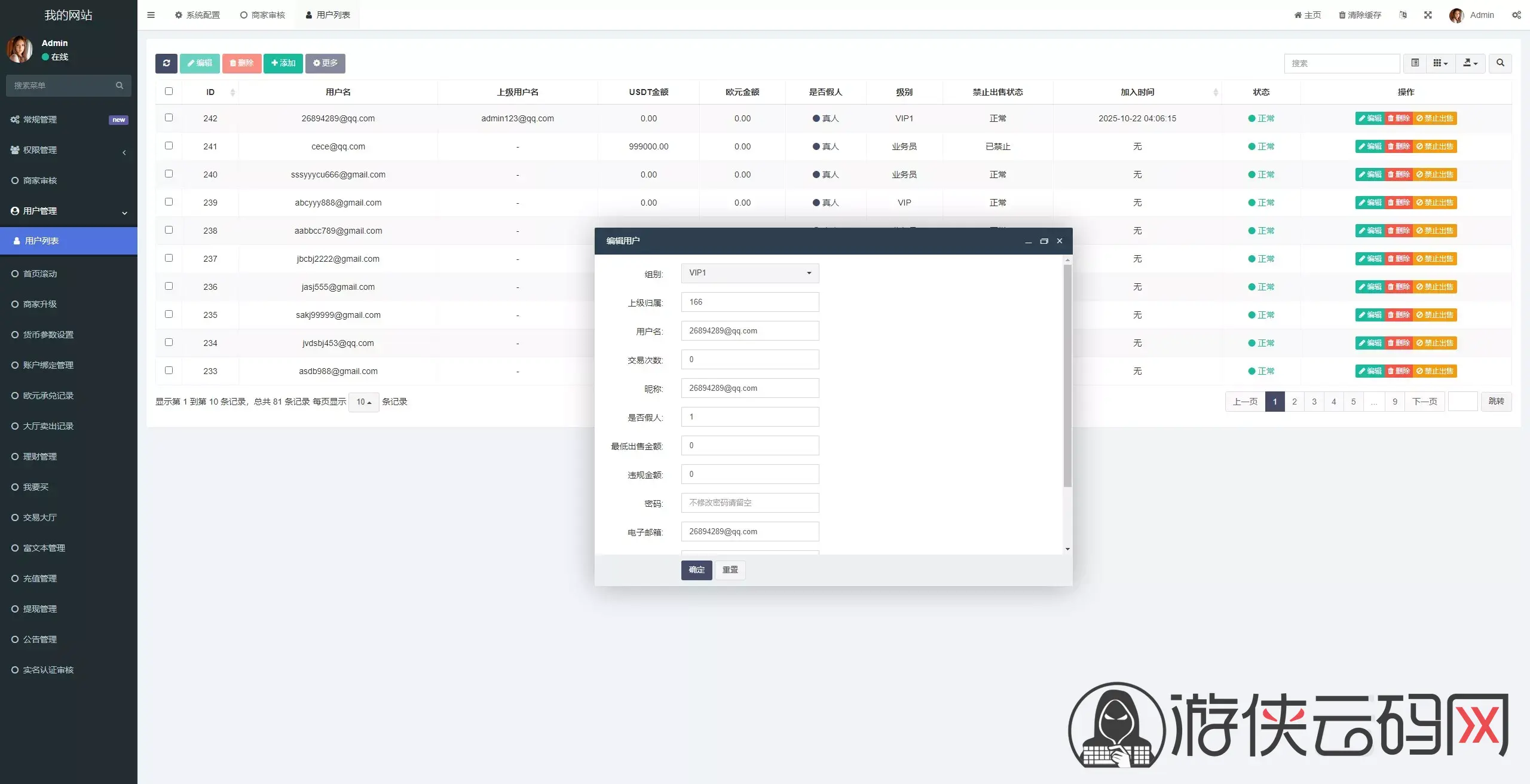1530x784 pixels.
Task: Click the language translate icon in header
Action: coord(1403,15)
